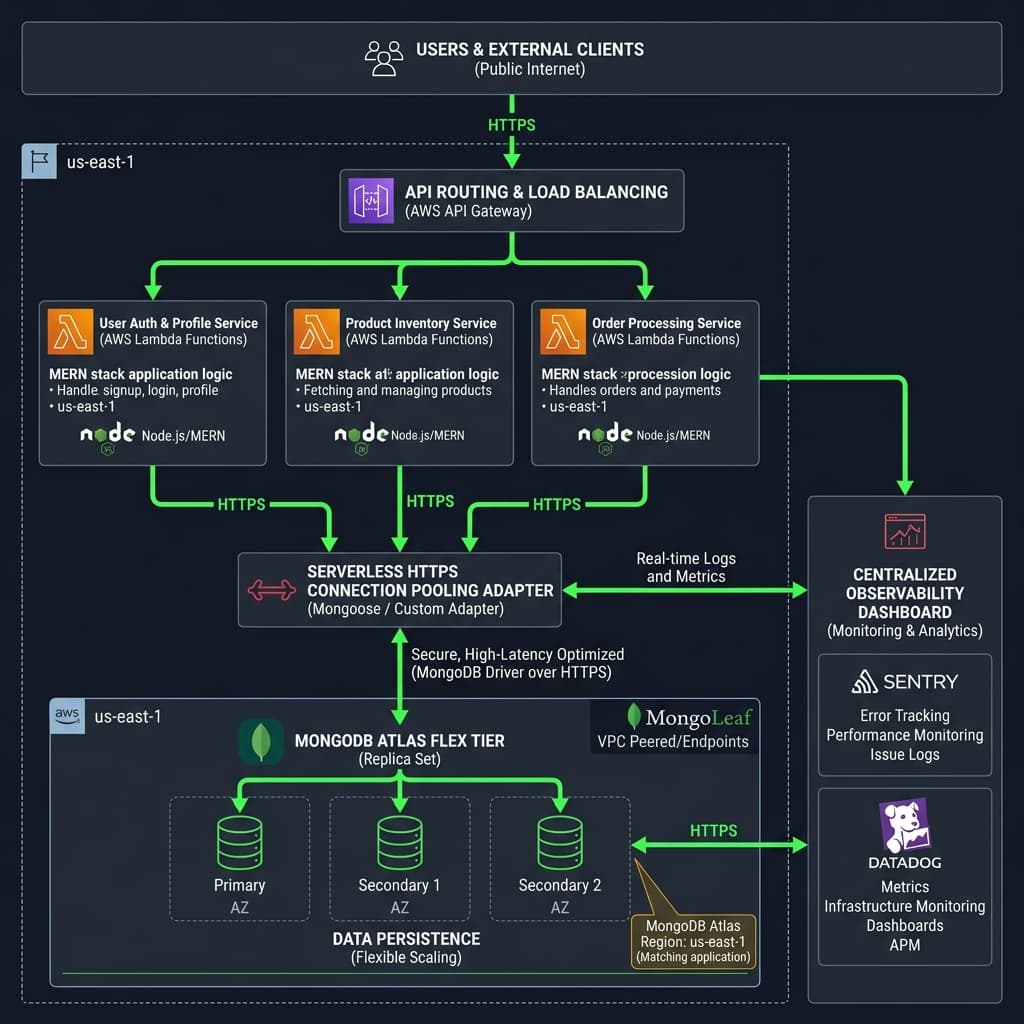This screenshot has height=1024, width=1024.
Task: Click 'APM' under Datadog
Action: tap(904, 945)
